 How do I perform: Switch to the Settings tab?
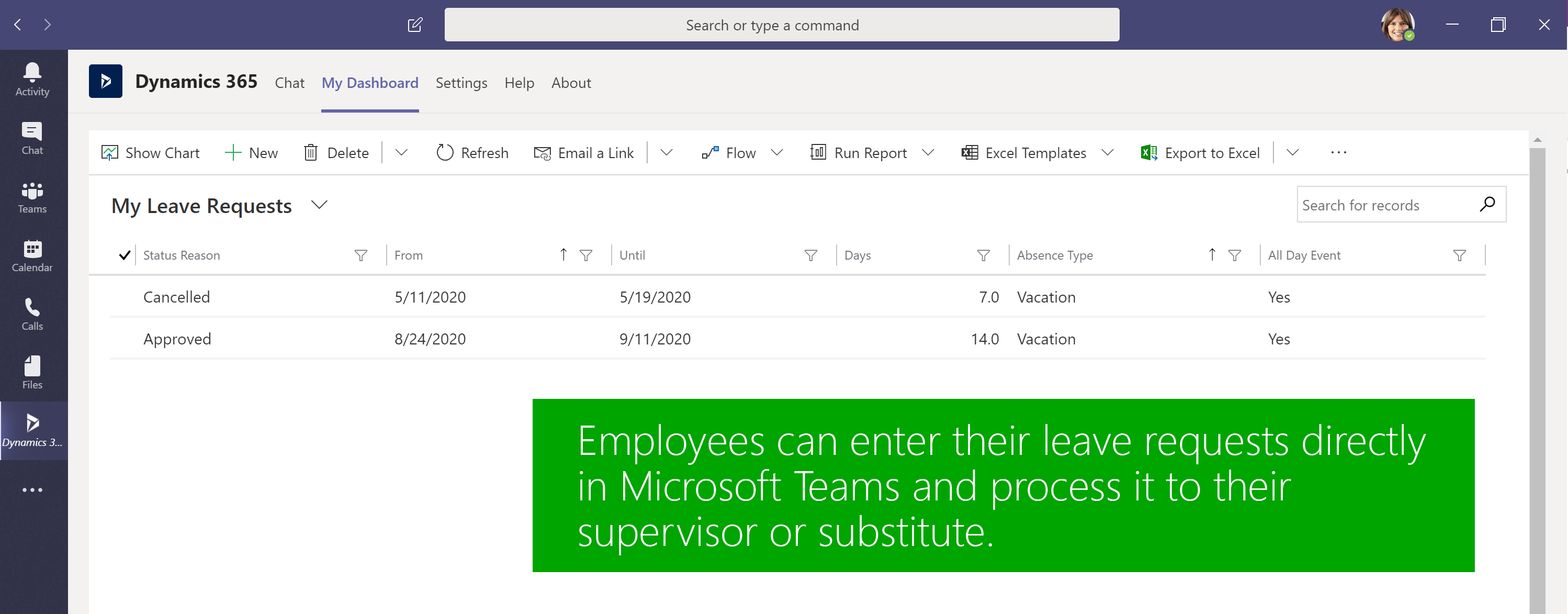coord(461,83)
